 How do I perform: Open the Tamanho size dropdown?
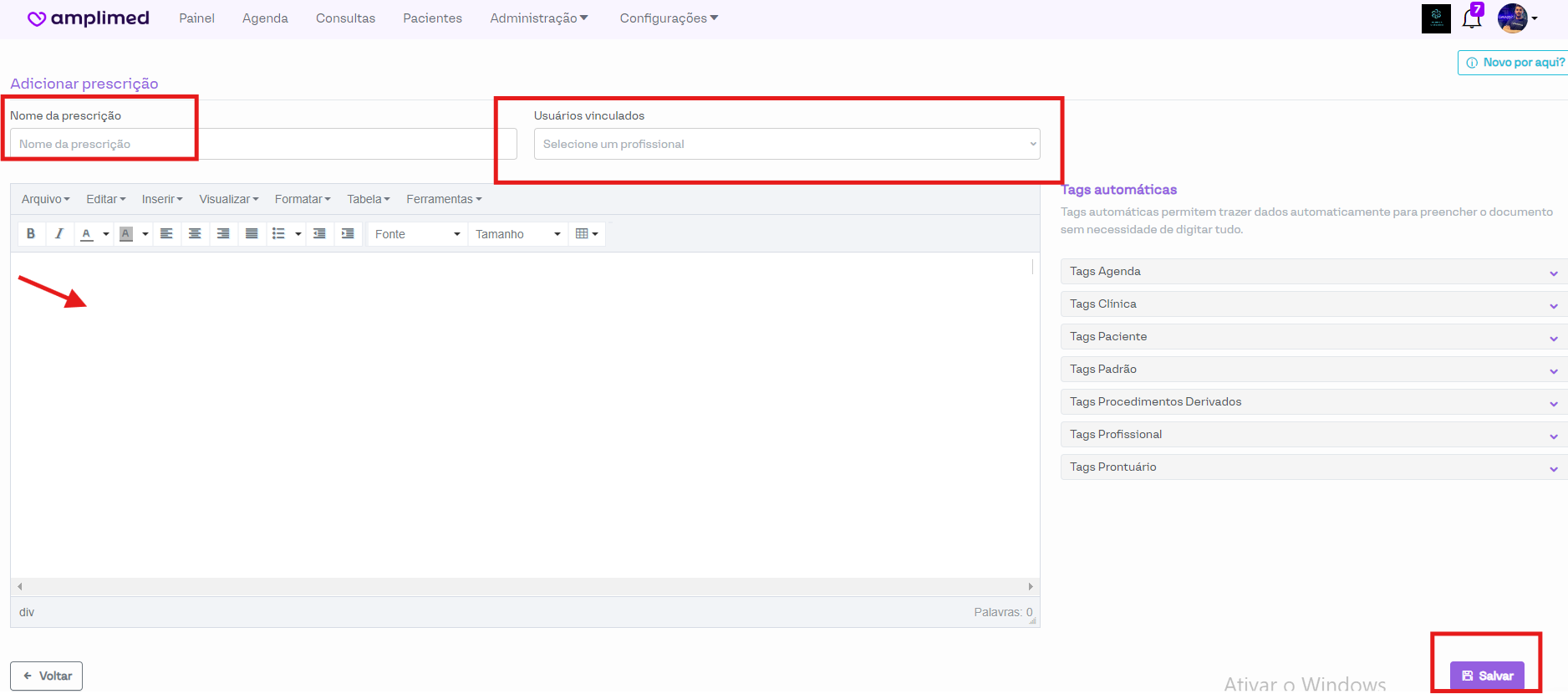coord(517,234)
